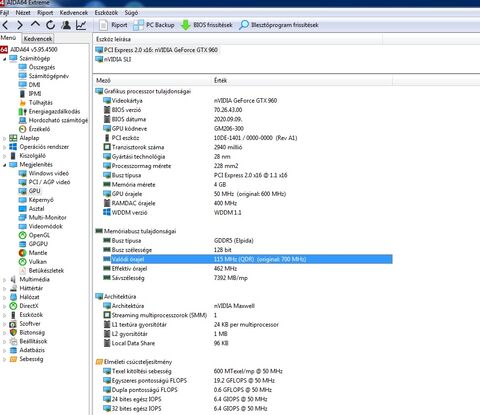Screen dimensions: 480x415
Task: Go back with the left arrow icon
Action: [x=6, y=25]
